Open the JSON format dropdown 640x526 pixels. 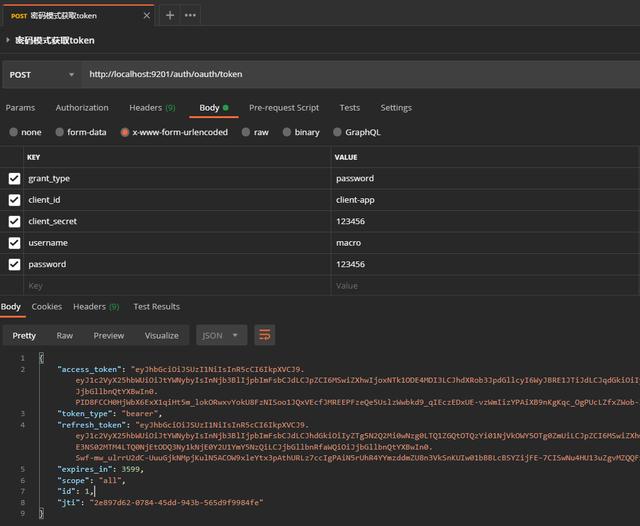coord(221,336)
